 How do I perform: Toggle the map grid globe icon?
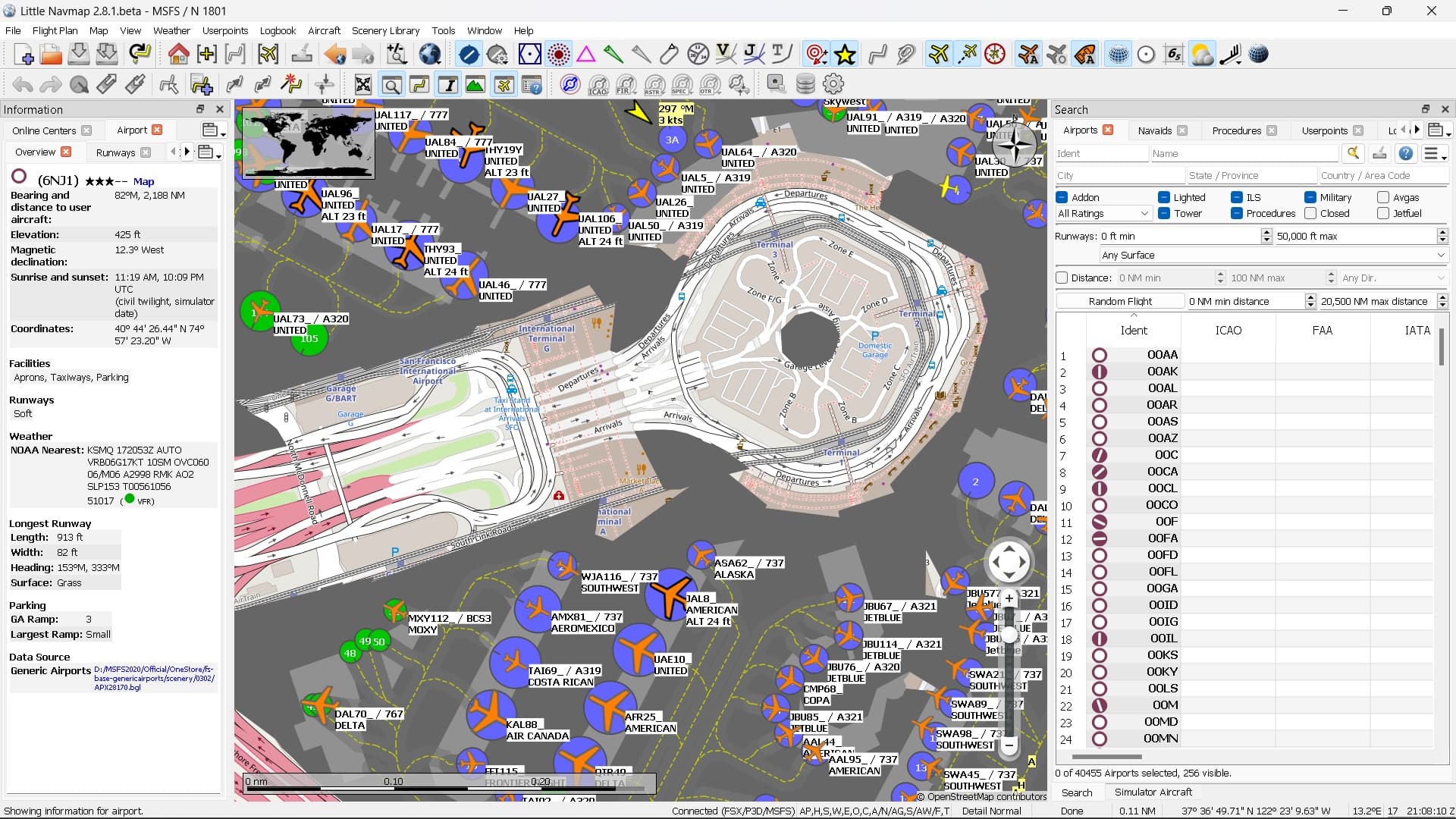tap(1118, 55)
